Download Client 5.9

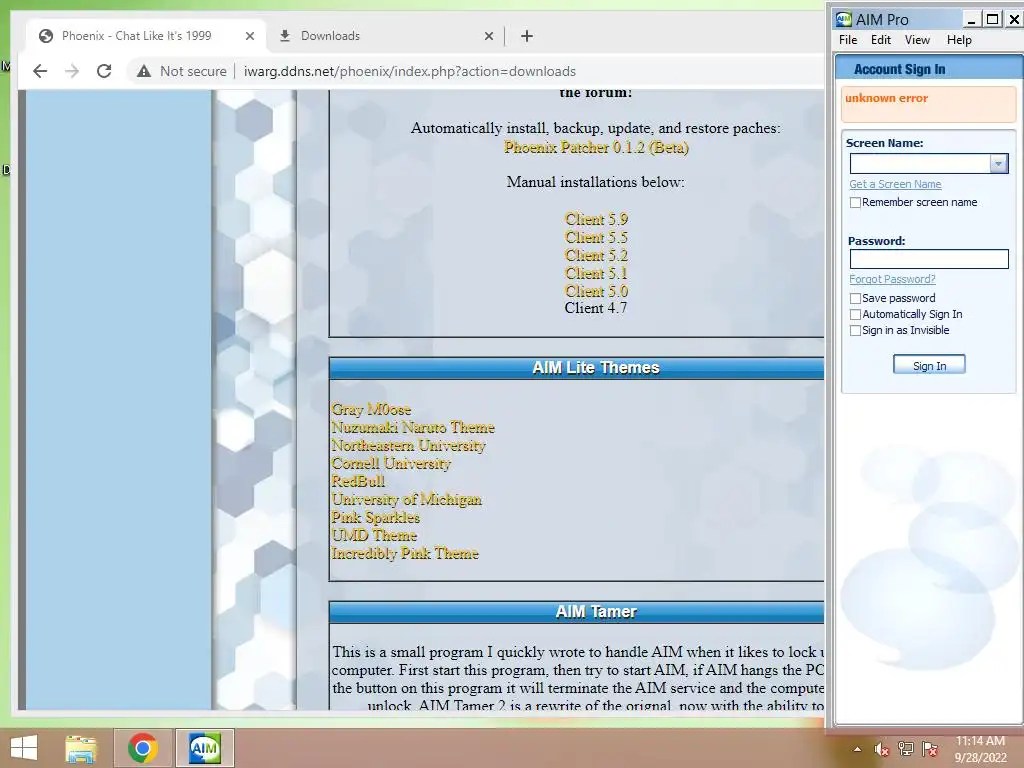coord(596,219)
